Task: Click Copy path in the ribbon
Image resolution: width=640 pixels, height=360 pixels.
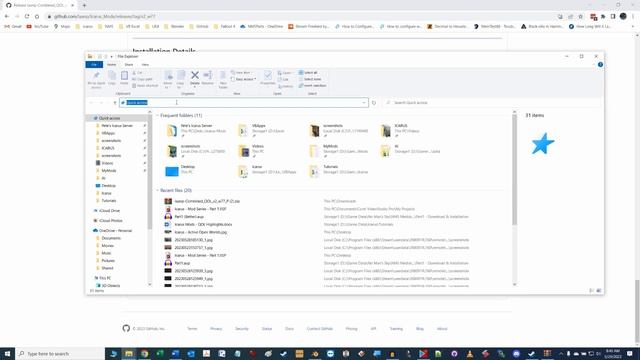Action: 142,79
